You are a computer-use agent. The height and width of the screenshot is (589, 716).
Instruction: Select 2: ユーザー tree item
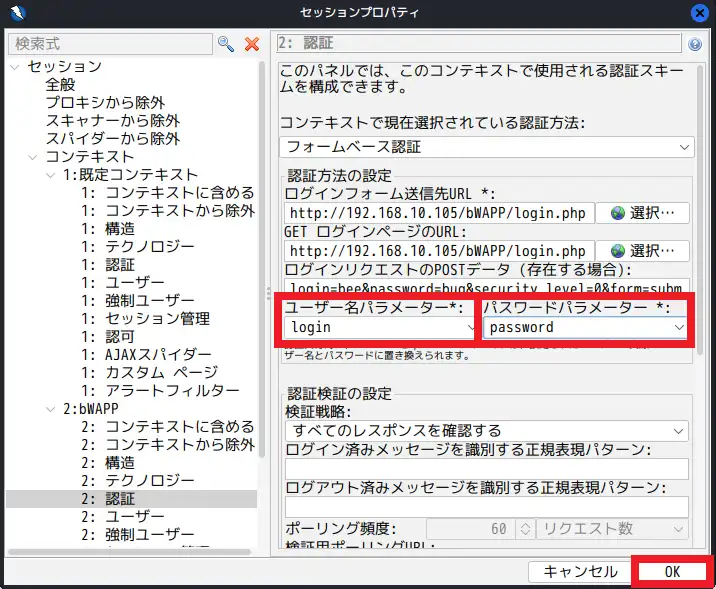coord(122,517)
